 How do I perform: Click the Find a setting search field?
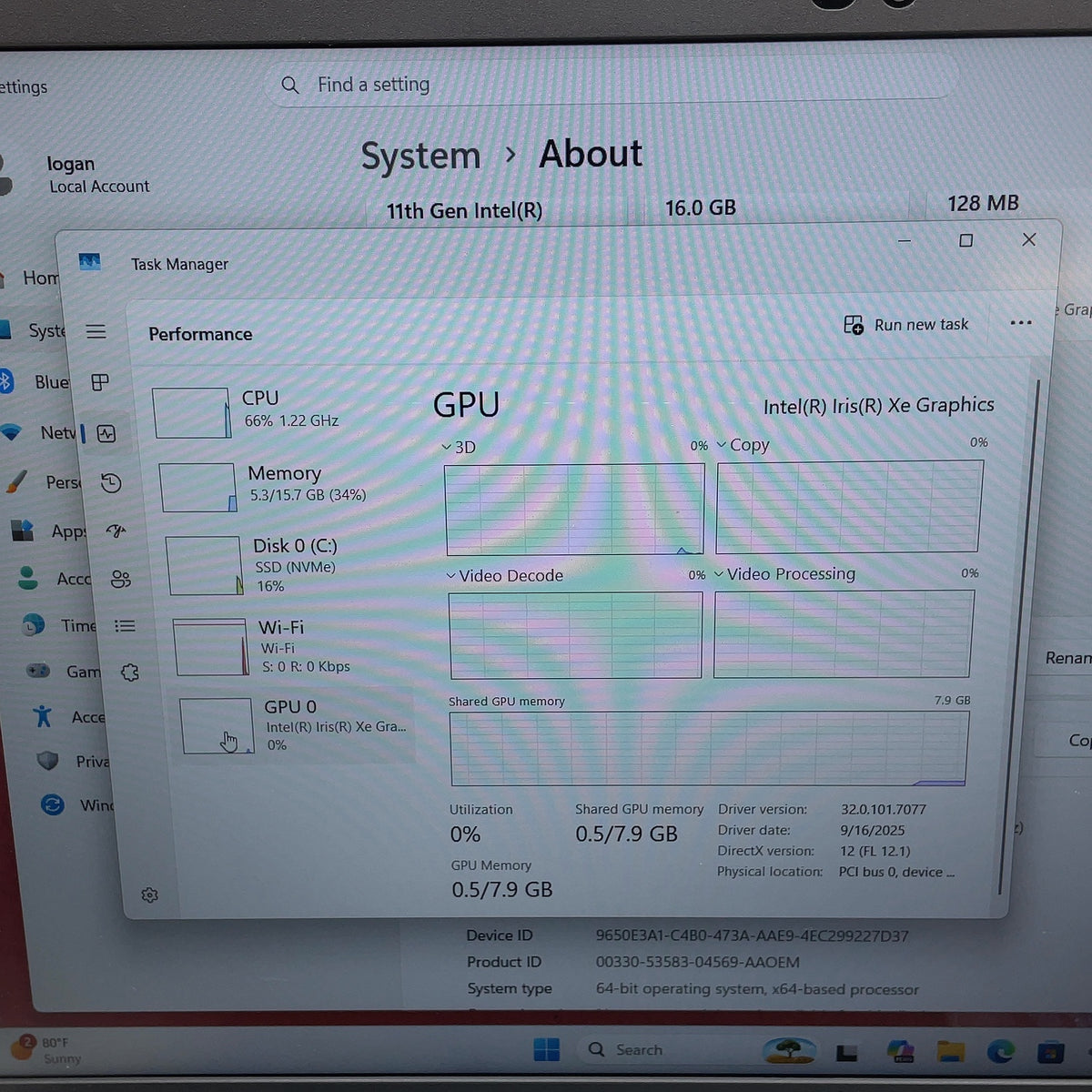pos(615,84)
